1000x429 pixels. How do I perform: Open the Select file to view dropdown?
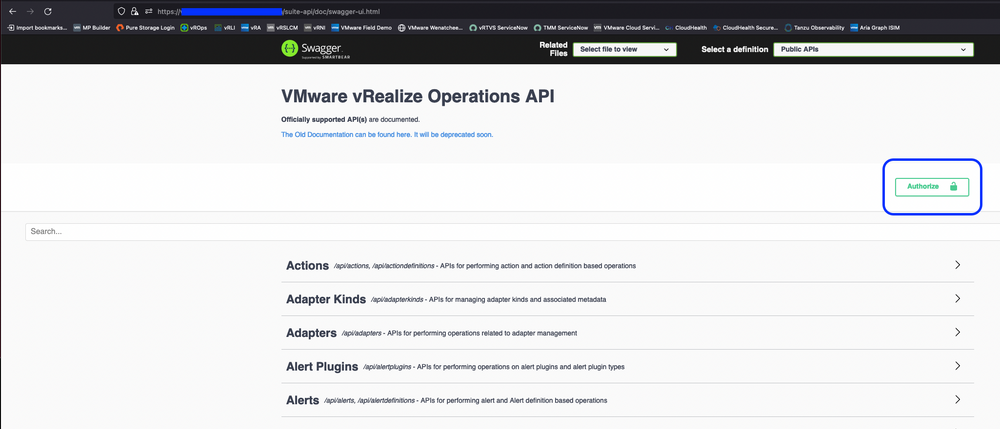click(x=624, y=49)
